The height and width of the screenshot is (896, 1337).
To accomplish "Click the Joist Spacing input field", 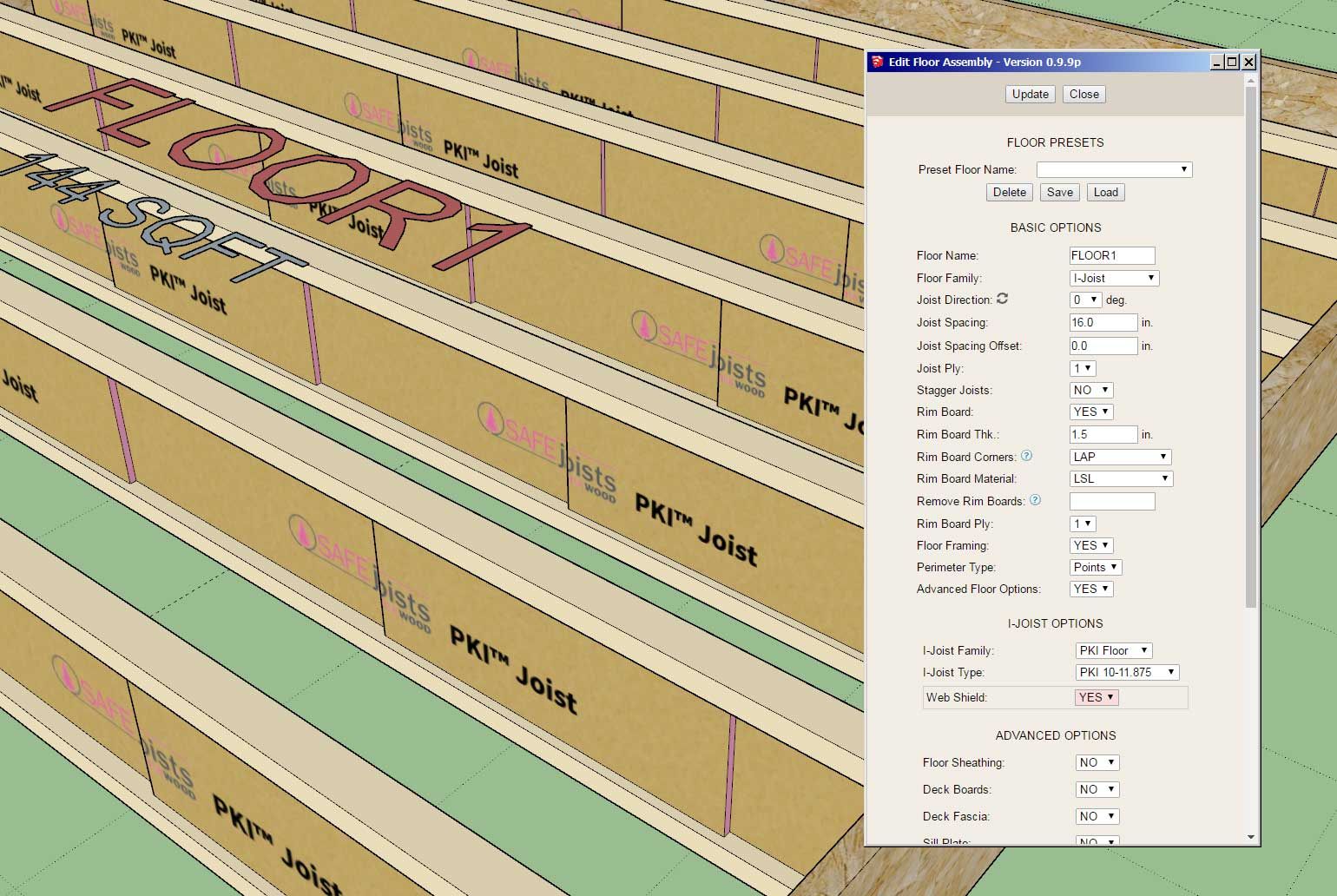I will pyautogui.click(x=1103, y=322).
